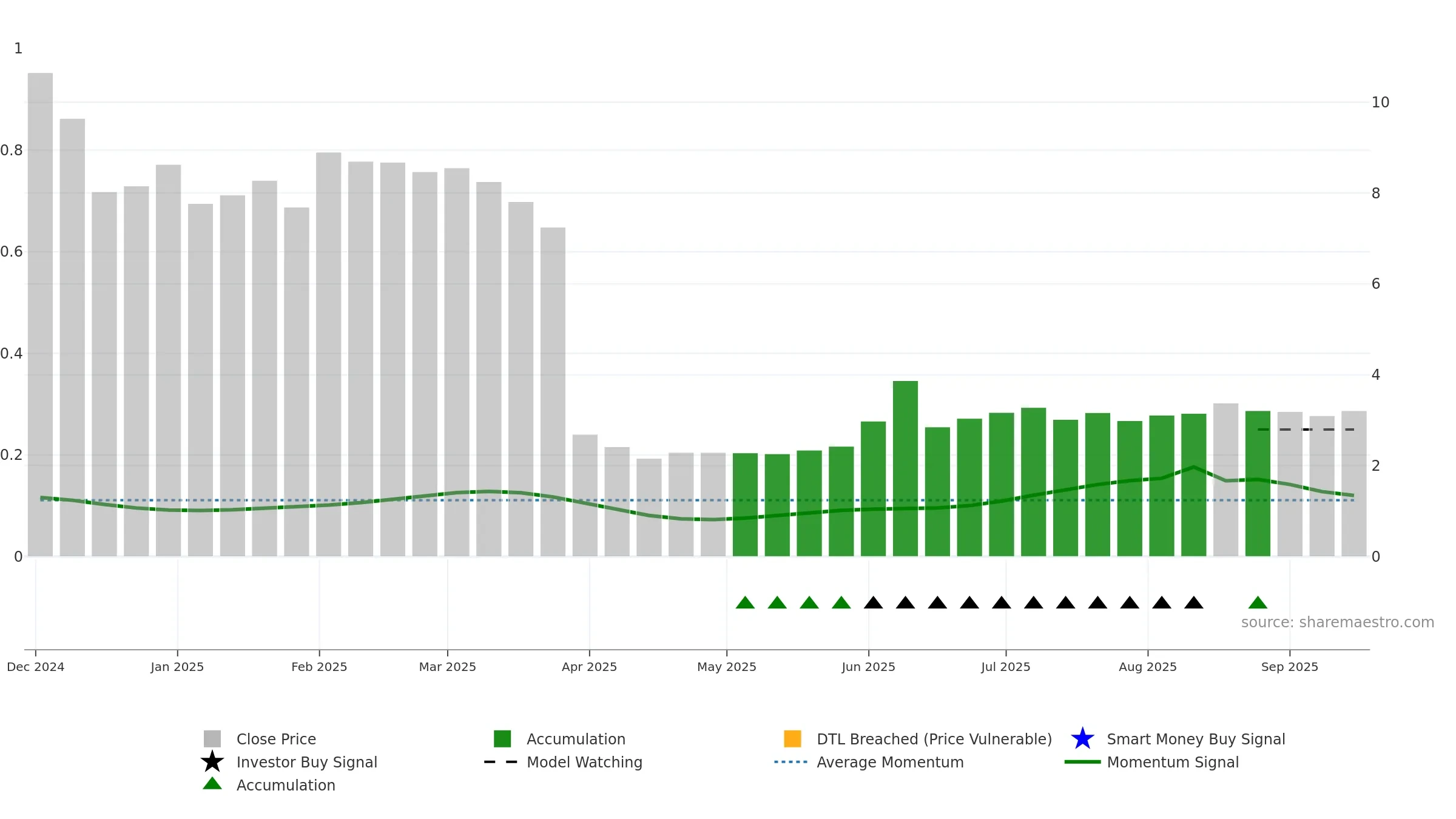Click the blue Smart Money Buy Signal star
This screenshot has height=819, width=1456.
coord(1082,738)
